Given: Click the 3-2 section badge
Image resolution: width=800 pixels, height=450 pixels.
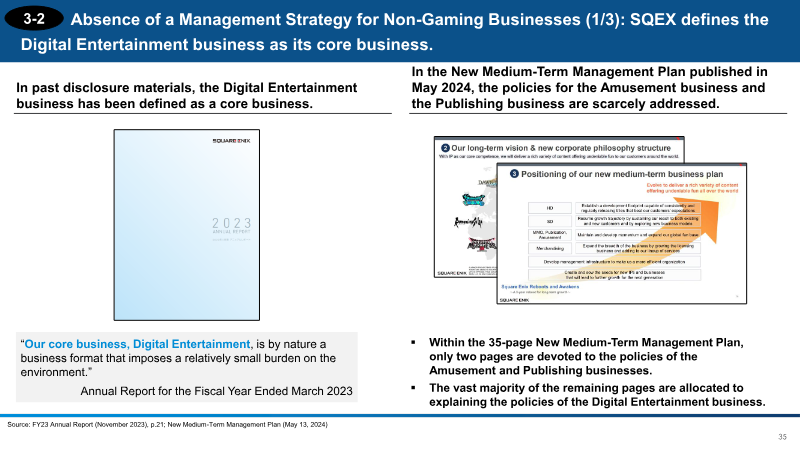Looking at the screenshot, I should coord(34,19).
